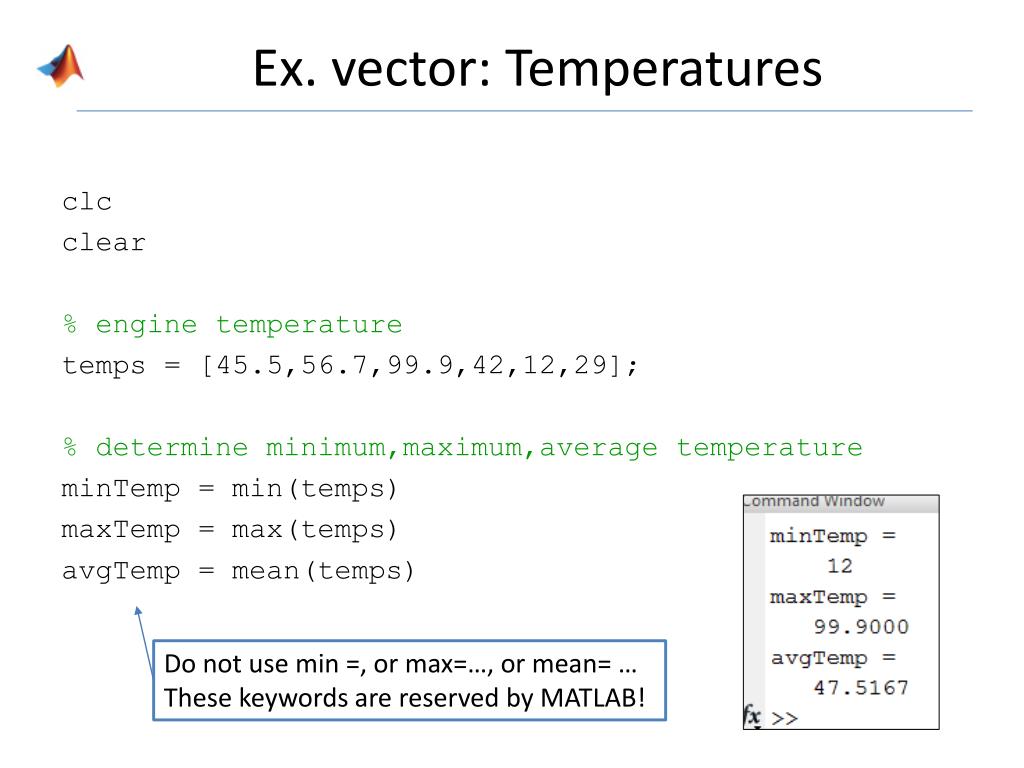Click the maxTemp = label in Command Window
This screenshot has width=1024, height=768.
(833, 597)
